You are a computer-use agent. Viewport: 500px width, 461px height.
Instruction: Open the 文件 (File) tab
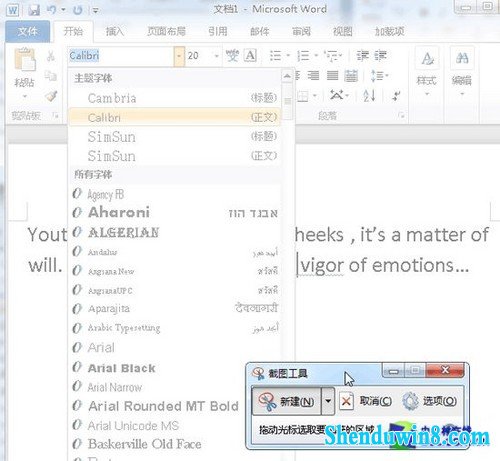27,31
